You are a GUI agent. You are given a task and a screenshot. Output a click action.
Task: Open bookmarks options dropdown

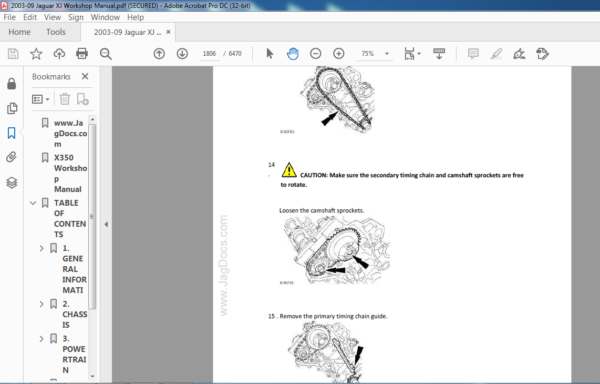pyautogui.click(x=41, y=99)
